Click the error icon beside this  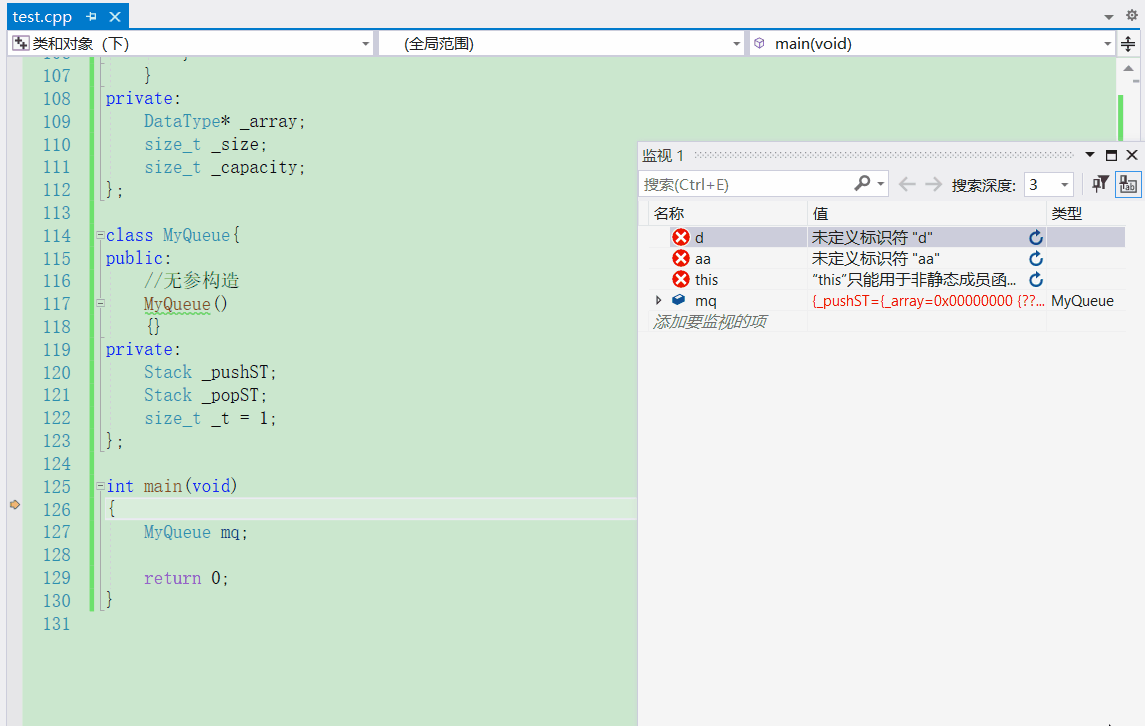pos(681,280)
